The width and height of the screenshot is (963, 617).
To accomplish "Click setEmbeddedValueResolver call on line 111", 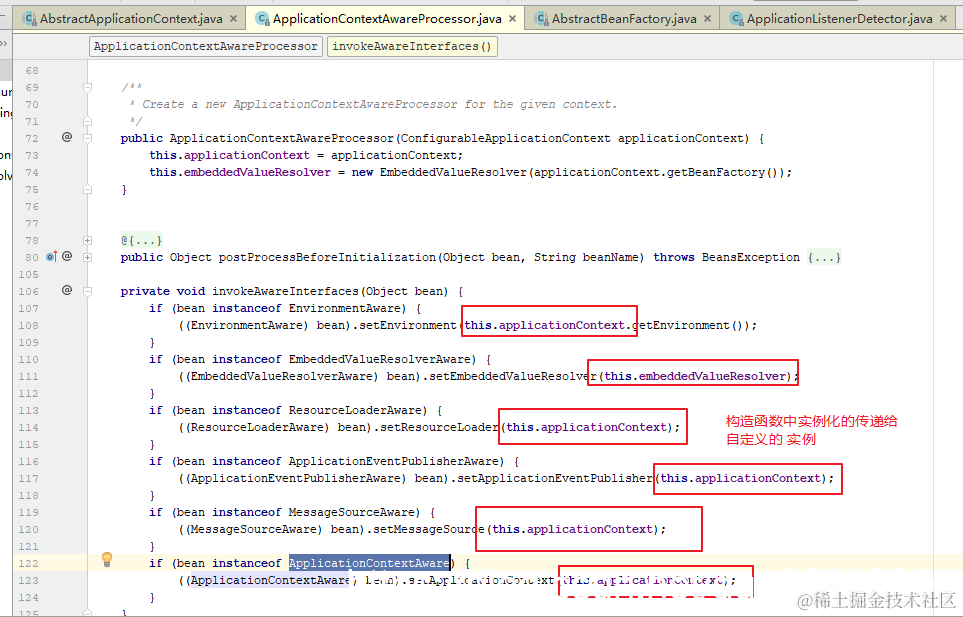I will click(x=513, y=376).
